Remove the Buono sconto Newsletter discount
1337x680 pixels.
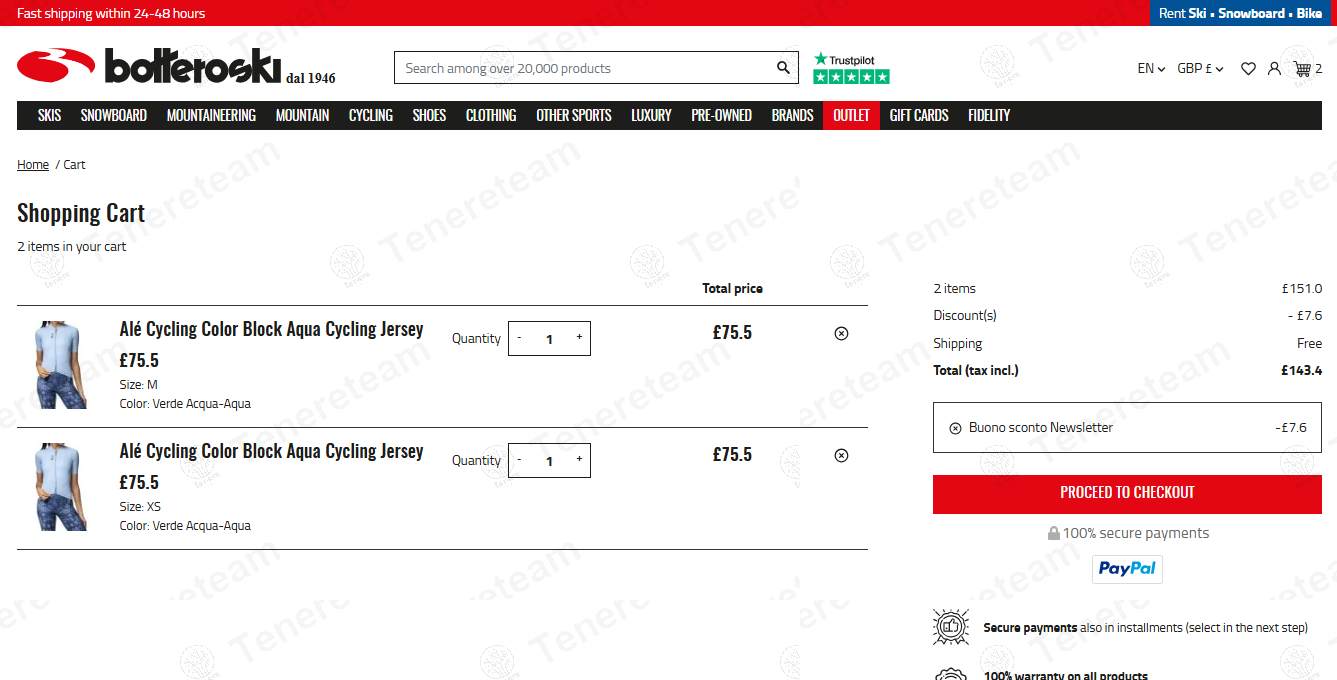point(955,428)
